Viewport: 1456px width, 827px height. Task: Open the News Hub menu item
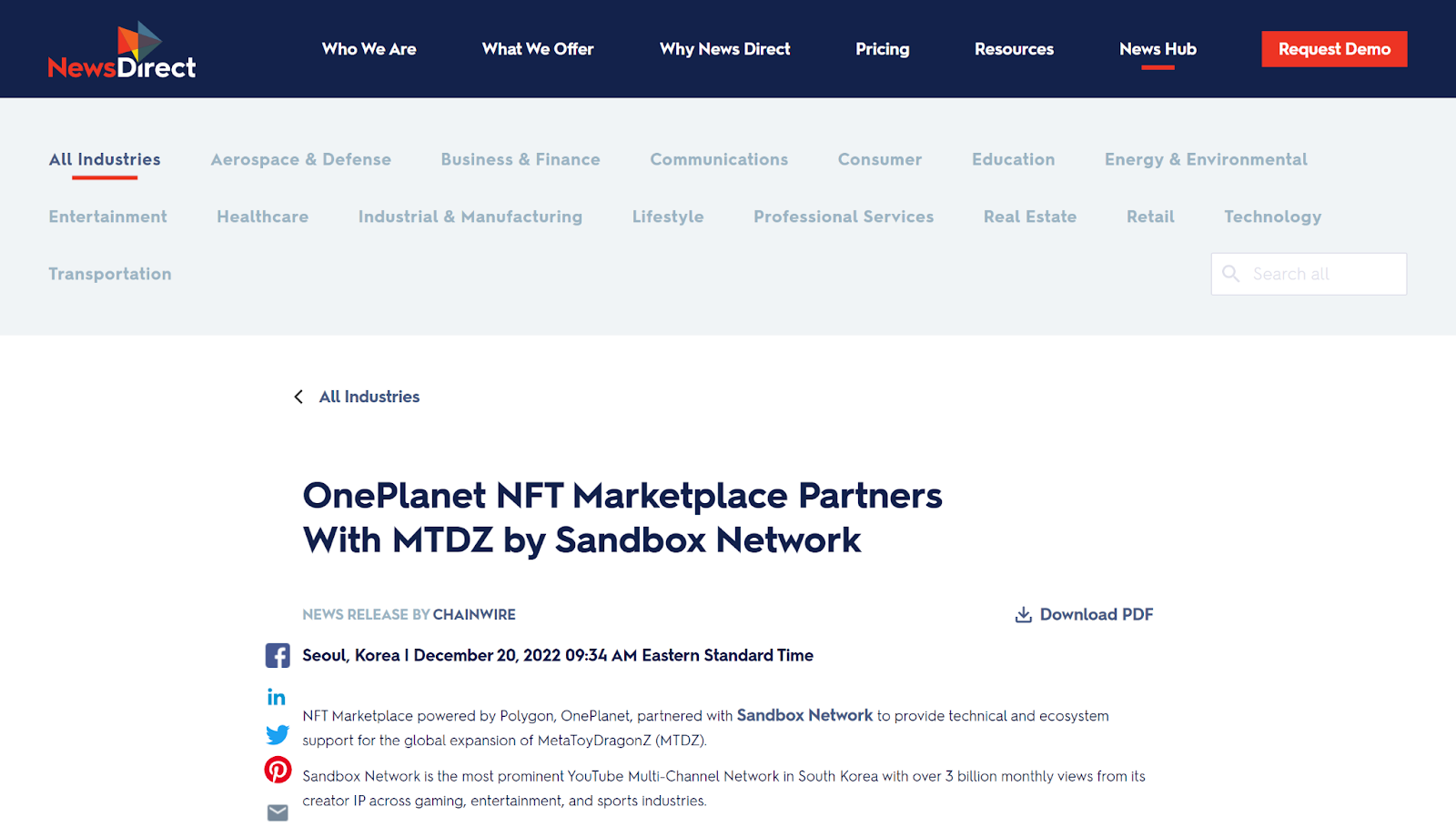1158,49
